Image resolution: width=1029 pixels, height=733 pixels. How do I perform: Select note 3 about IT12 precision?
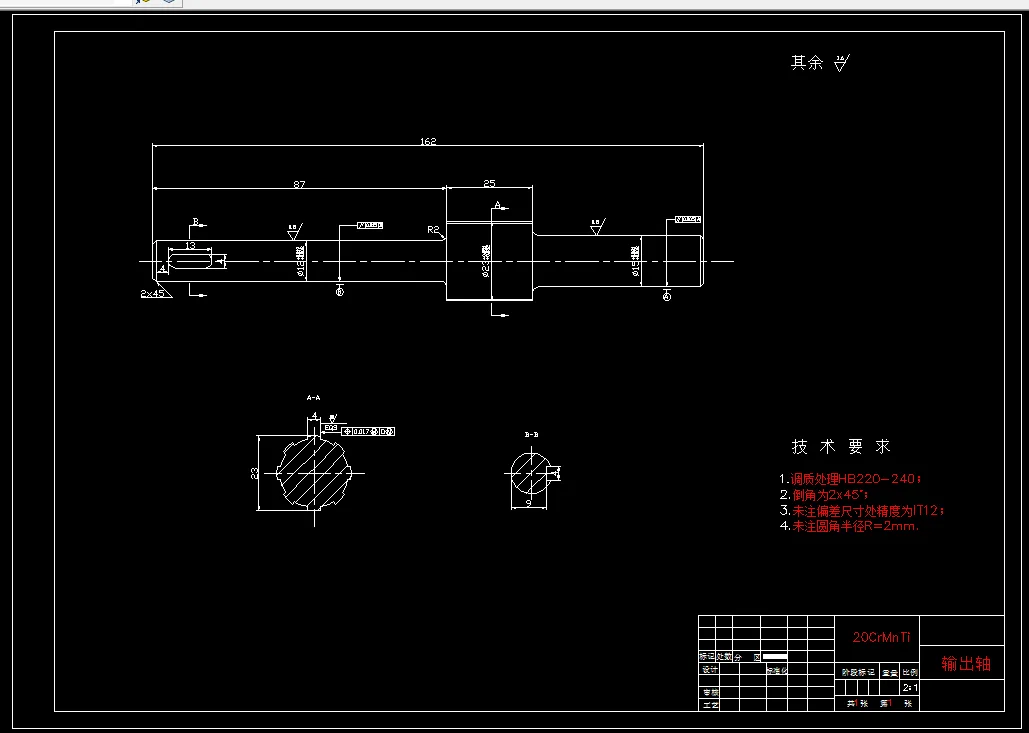[x=862, y=511]
